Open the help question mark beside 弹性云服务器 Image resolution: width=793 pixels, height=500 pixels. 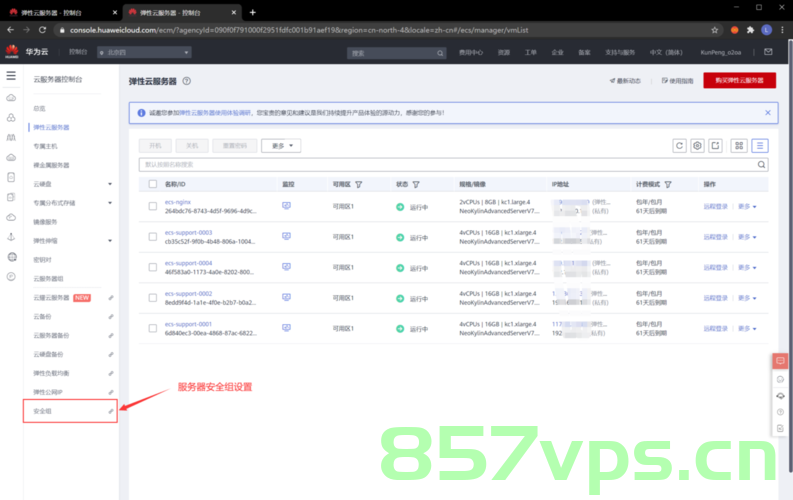pyautogui.click(x=187, y=81)
